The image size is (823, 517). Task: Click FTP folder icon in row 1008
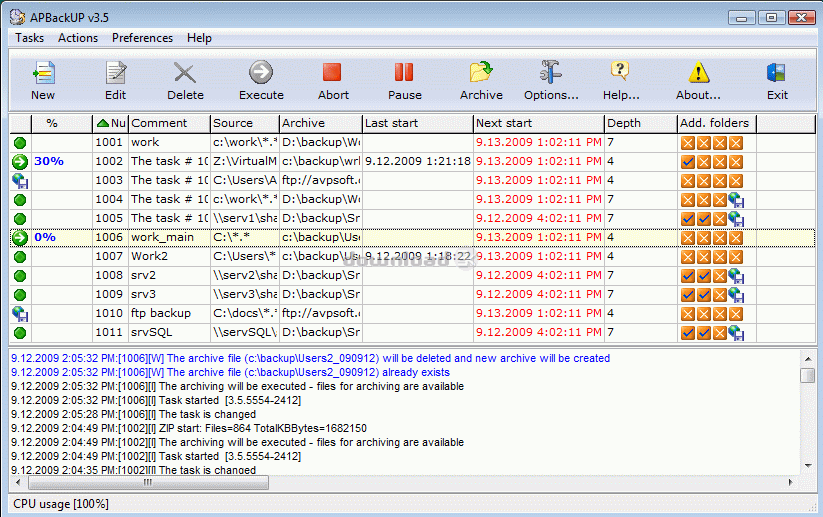pyautogui.click(x=736, y=276)
